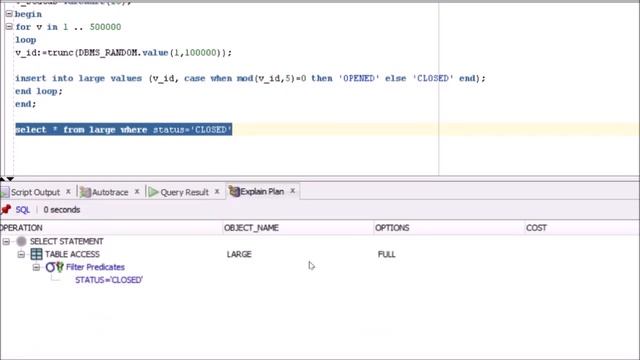
Task: Select STATUS='CLOSED' predicate
Action: coord(109,280)
